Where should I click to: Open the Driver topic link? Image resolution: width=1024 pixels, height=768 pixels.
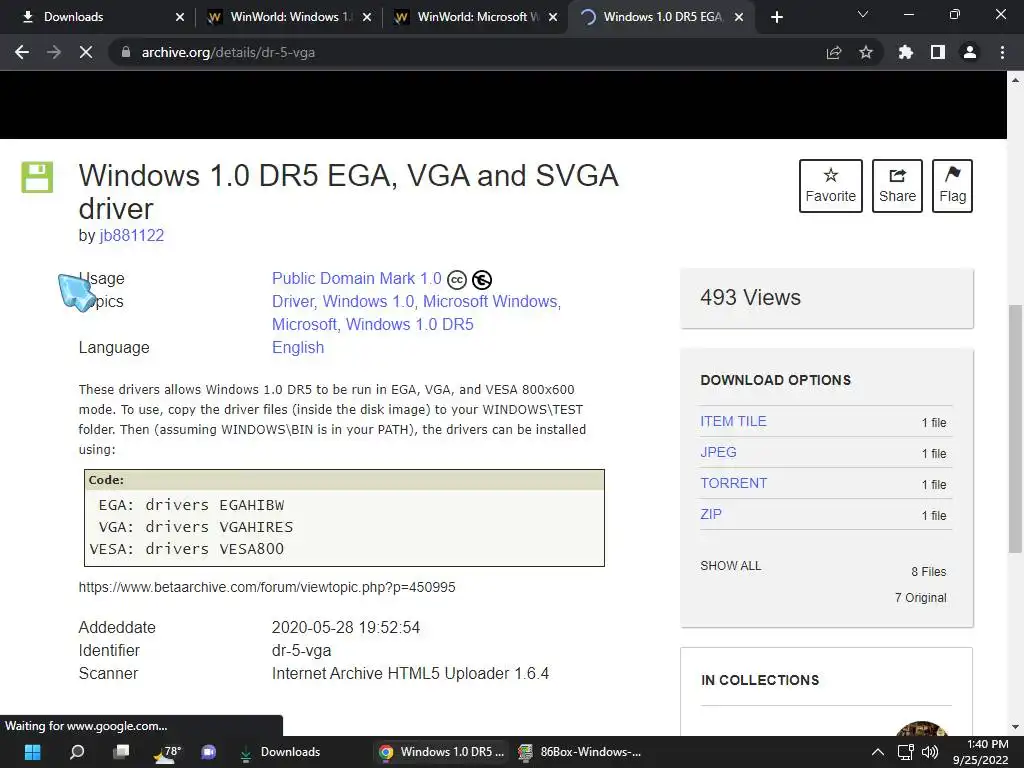click(293, 301)
